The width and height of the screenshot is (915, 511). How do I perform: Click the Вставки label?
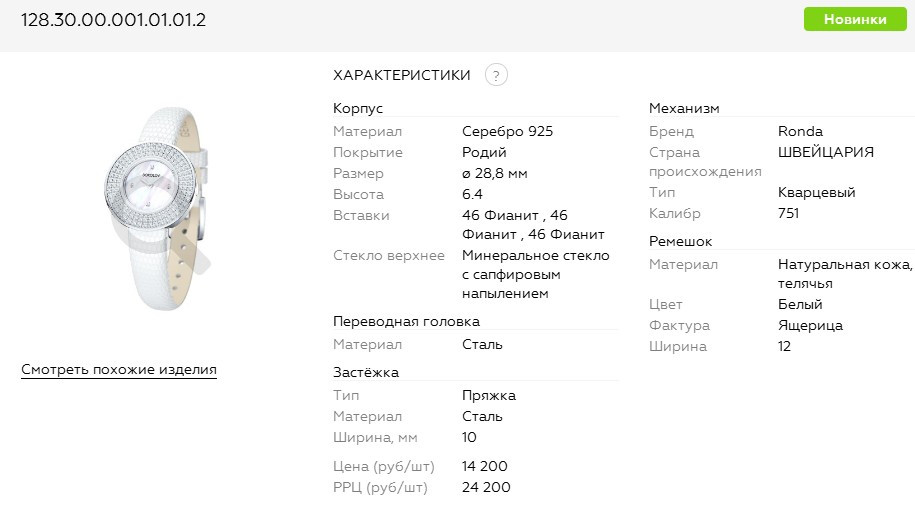coord(361,215)
